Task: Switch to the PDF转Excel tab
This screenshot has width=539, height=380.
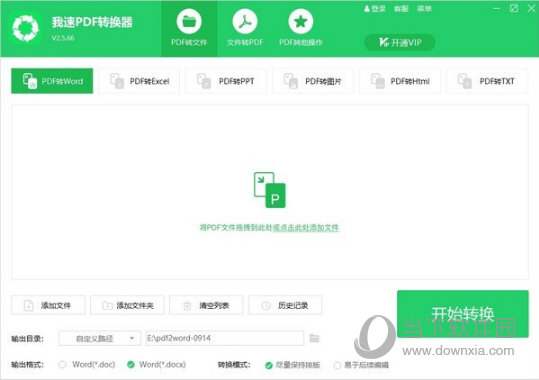Action: (139, 81)
